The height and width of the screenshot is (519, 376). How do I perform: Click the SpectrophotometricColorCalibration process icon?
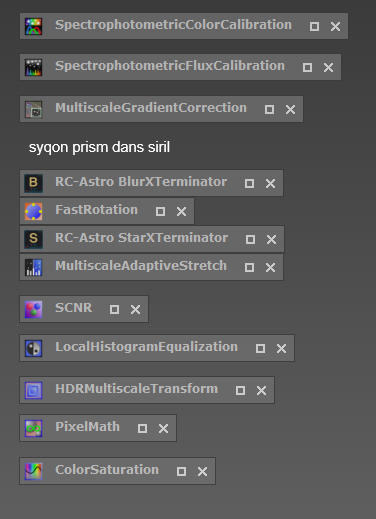33,26
